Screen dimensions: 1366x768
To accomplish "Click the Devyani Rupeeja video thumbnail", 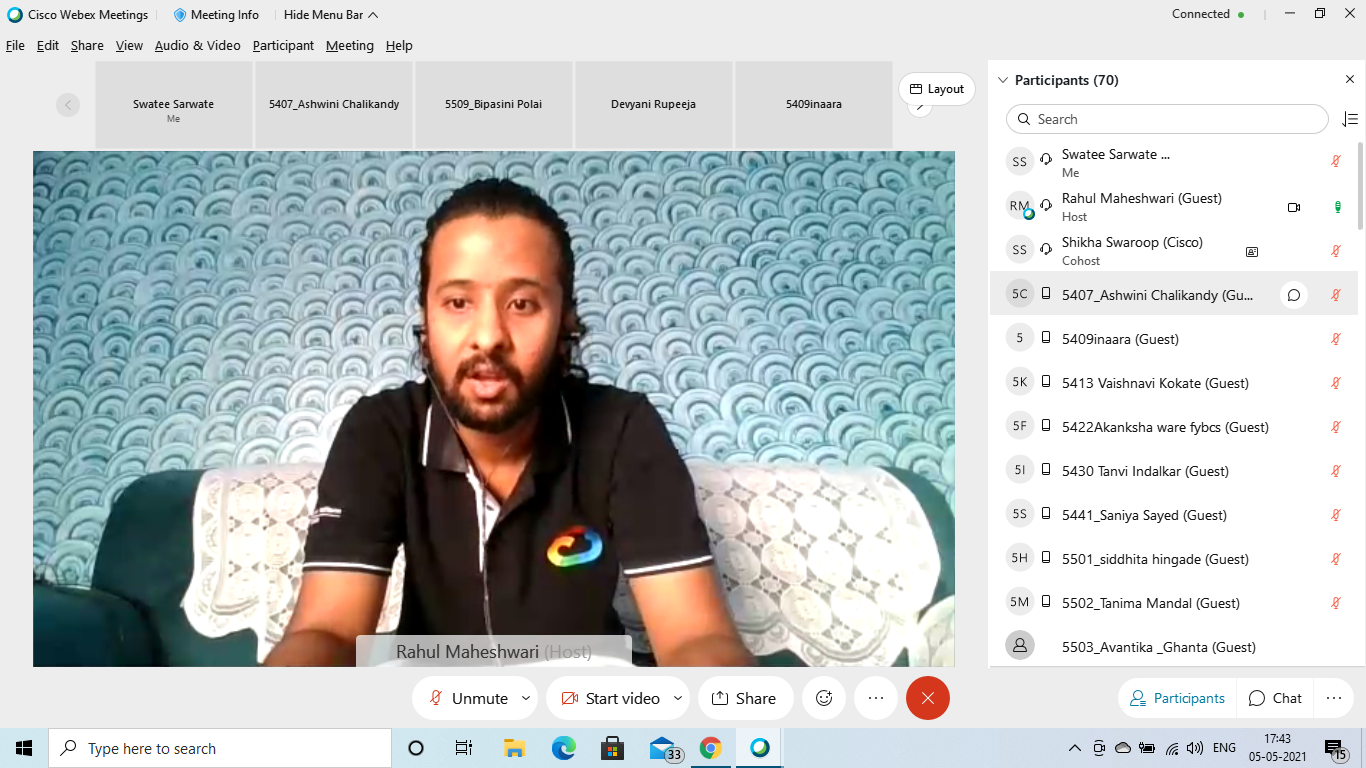I will pyautogui.click(x=653, y=104).
